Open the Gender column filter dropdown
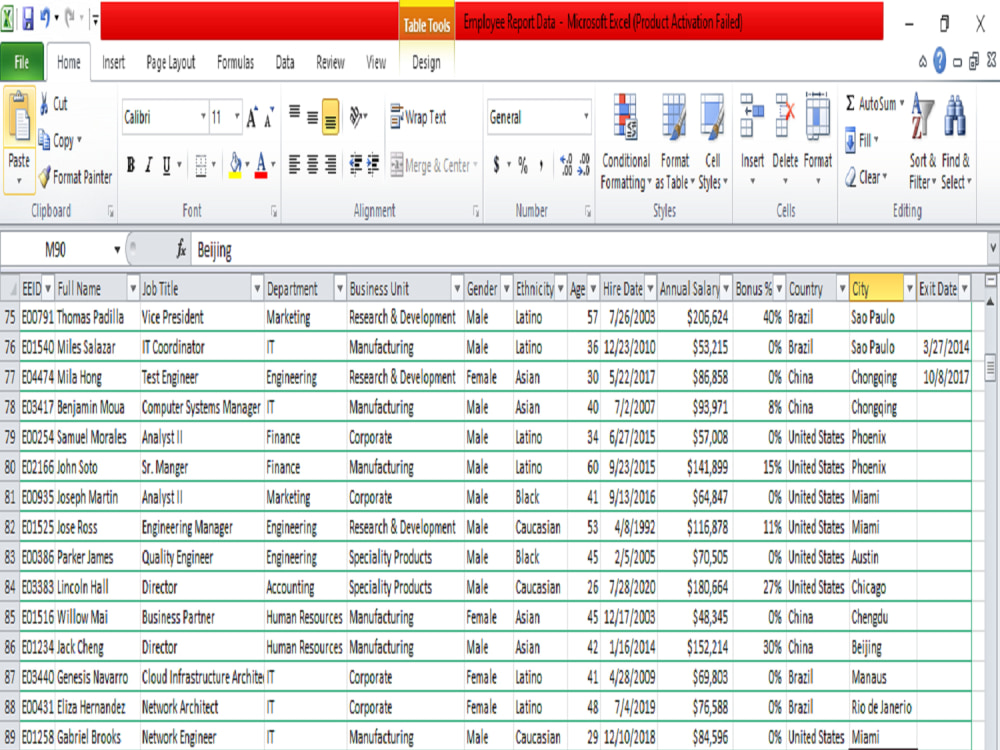 506,289
